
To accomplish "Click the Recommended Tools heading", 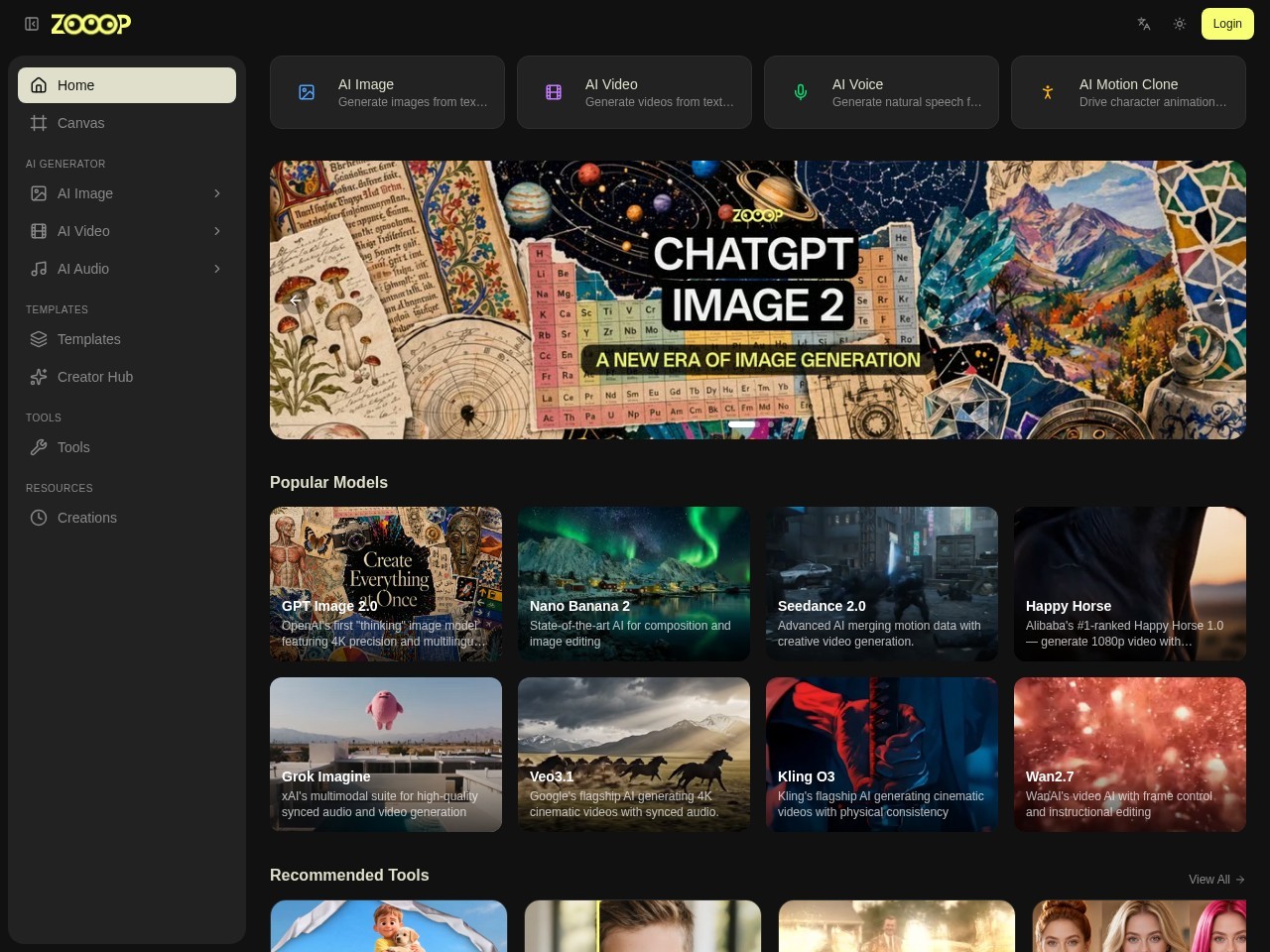I will pos(349,875).
